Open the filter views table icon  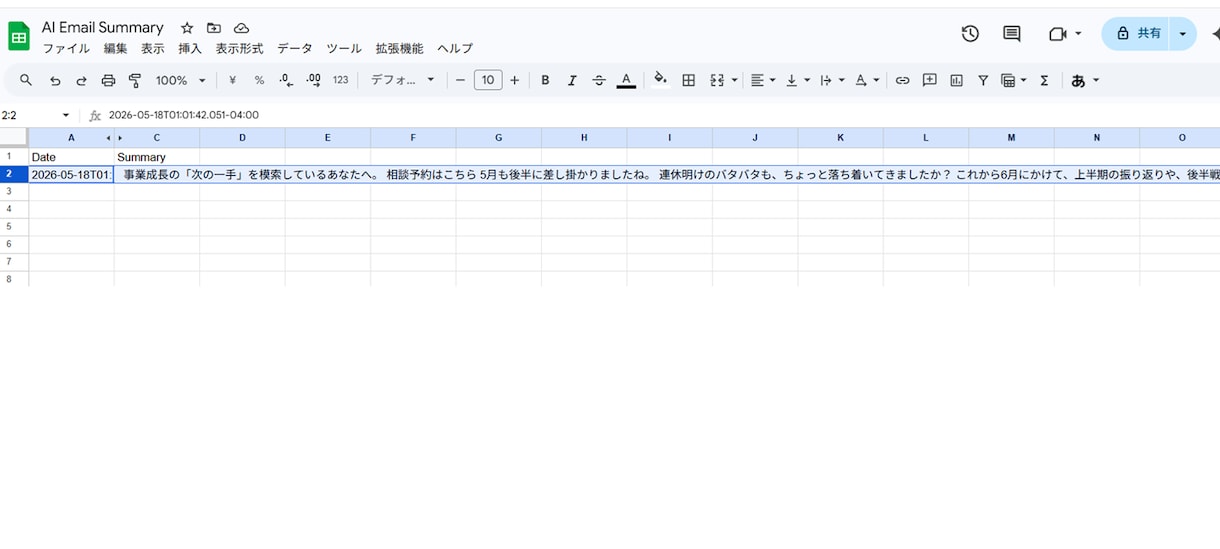pyautogui.click(x=1014, y=80)
